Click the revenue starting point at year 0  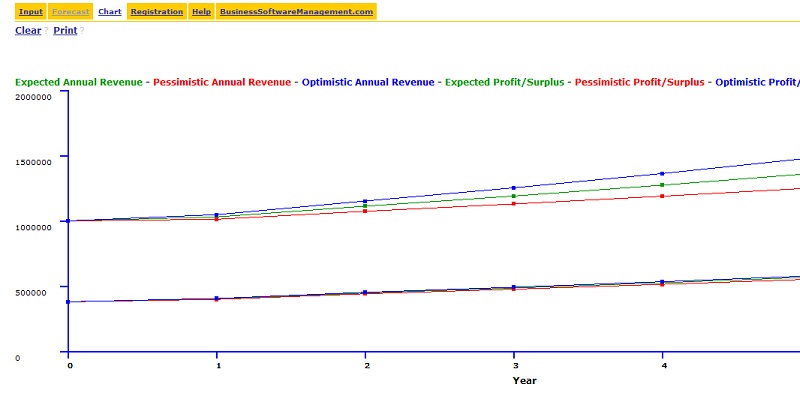(68, 221)
